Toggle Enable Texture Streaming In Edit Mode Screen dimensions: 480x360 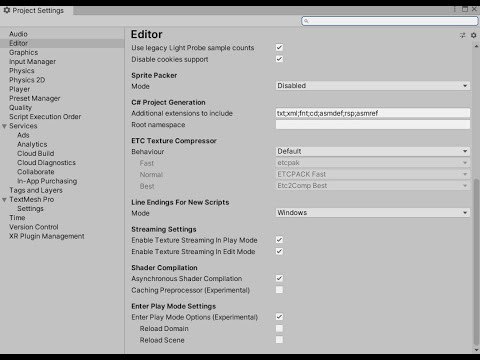coord(279,251)
